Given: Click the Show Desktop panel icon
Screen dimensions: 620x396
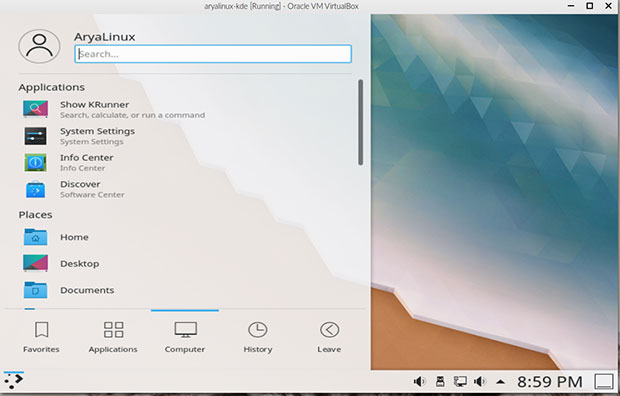Looking at the screenshot, I should [x=604, y=382].
